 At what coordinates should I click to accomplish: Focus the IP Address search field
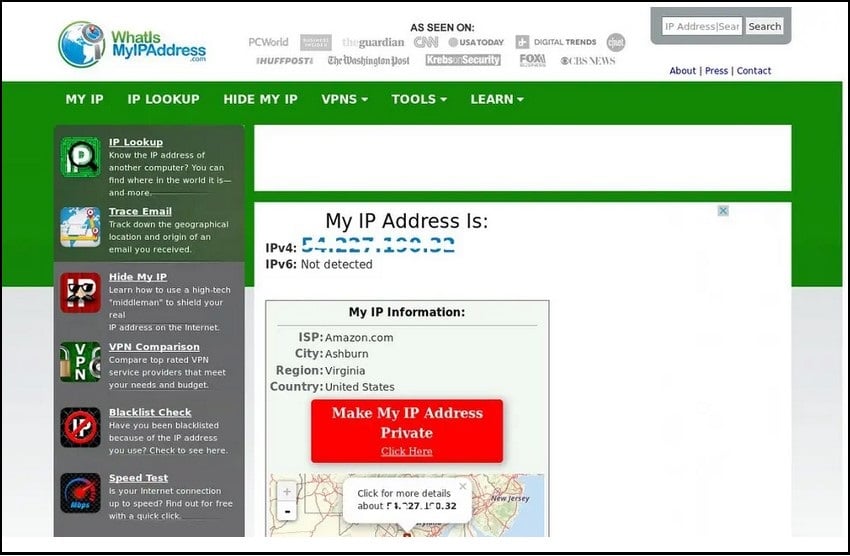click(x=701, y=26)
